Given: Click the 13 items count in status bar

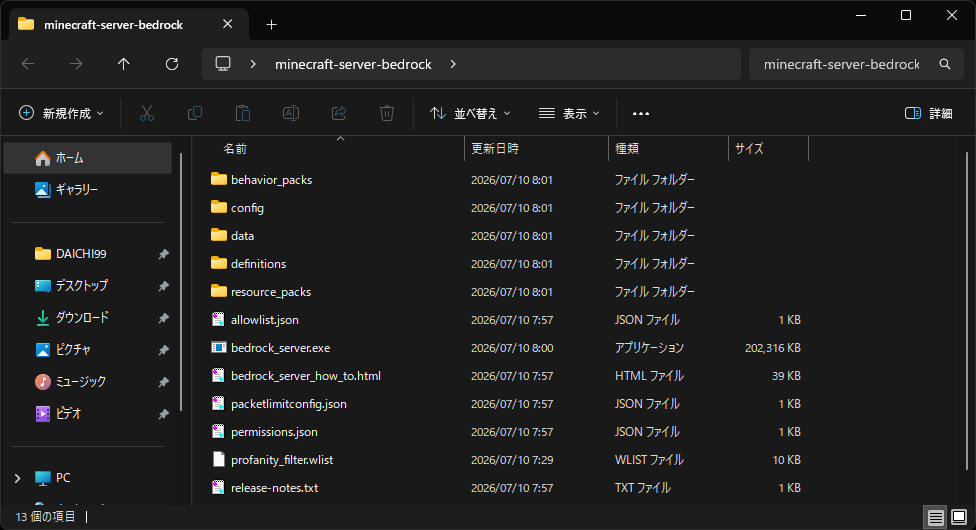Looking at the screenshot, I should tap(45, 516).
